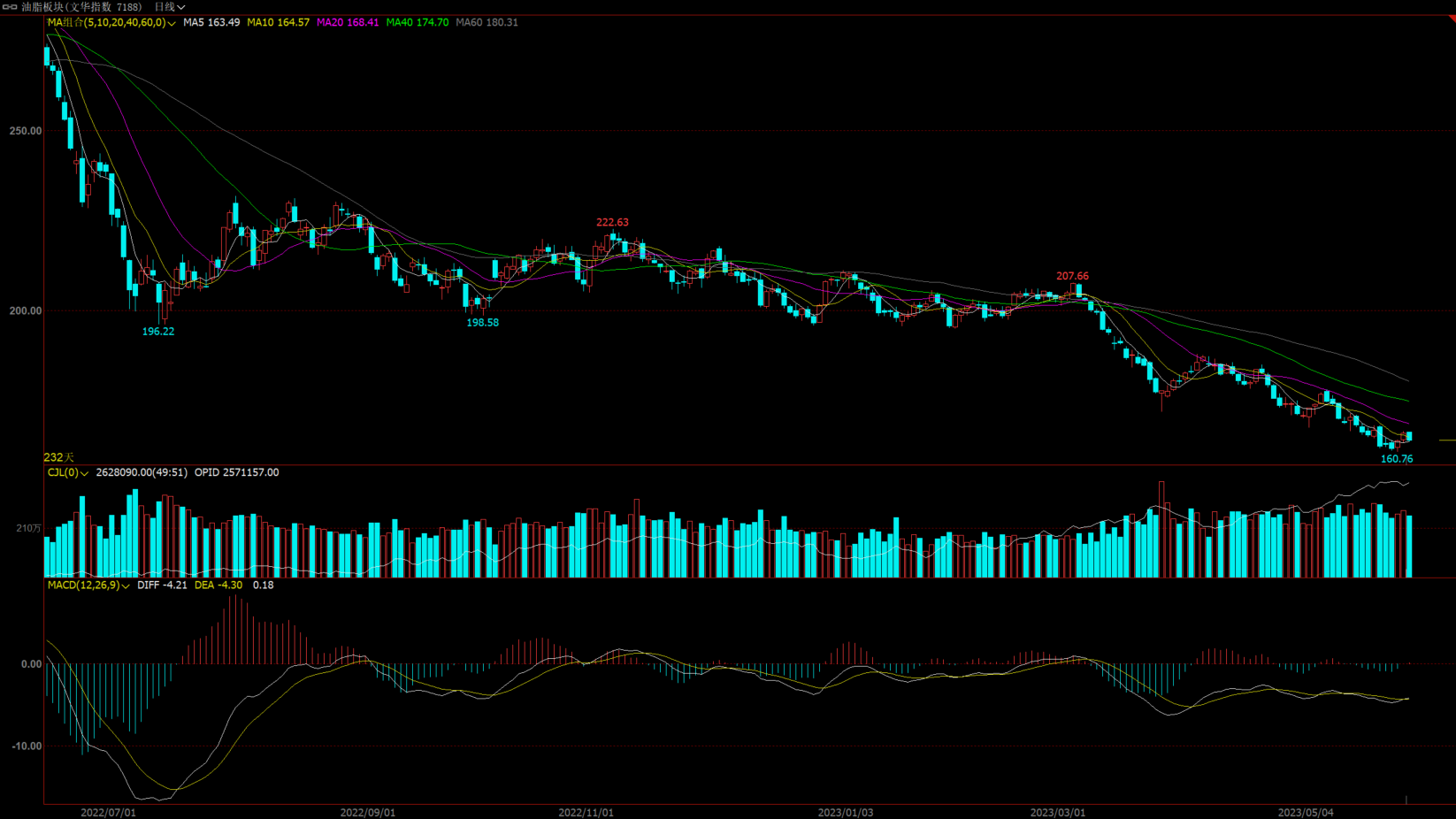
Task: Open the CJL(0) volume indicator dropdown
Action: click(68, 472)
